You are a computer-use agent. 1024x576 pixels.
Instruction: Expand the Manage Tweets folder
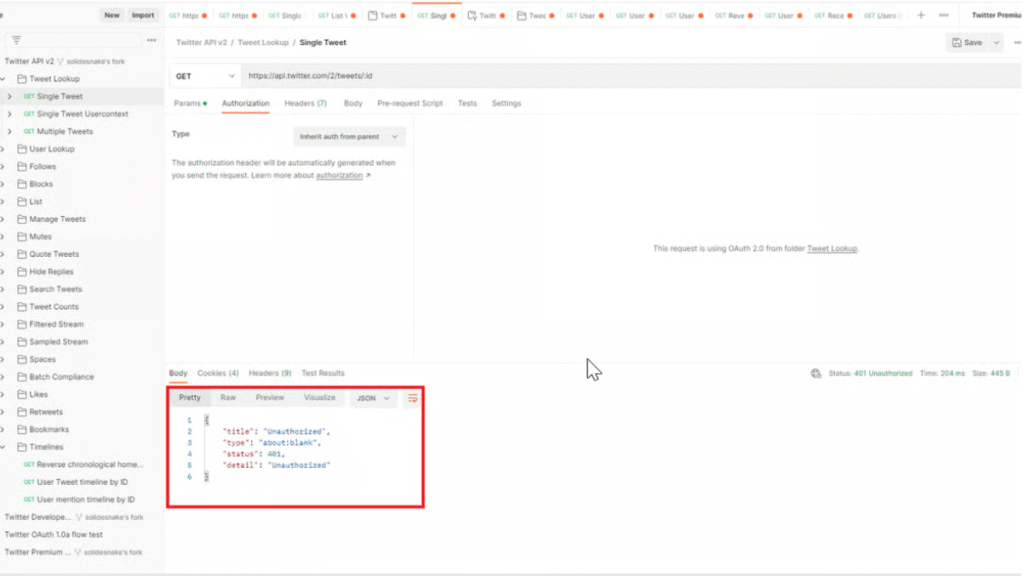click(3, 219)
